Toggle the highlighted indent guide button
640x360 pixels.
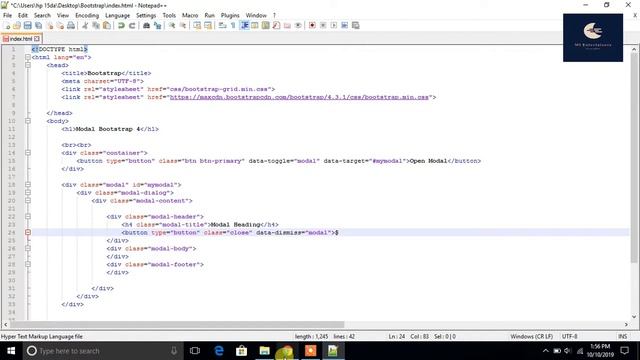click(x=244, y=25)
